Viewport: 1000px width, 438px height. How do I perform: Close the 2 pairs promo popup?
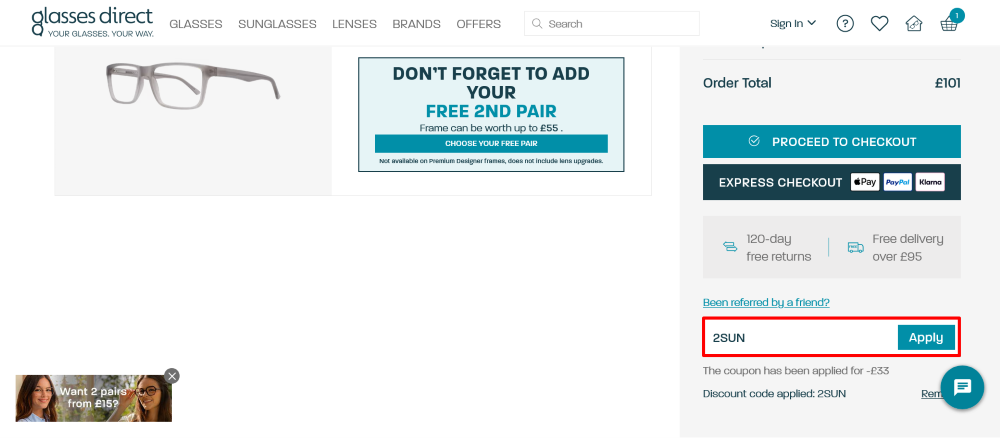(x=172, y=376)
